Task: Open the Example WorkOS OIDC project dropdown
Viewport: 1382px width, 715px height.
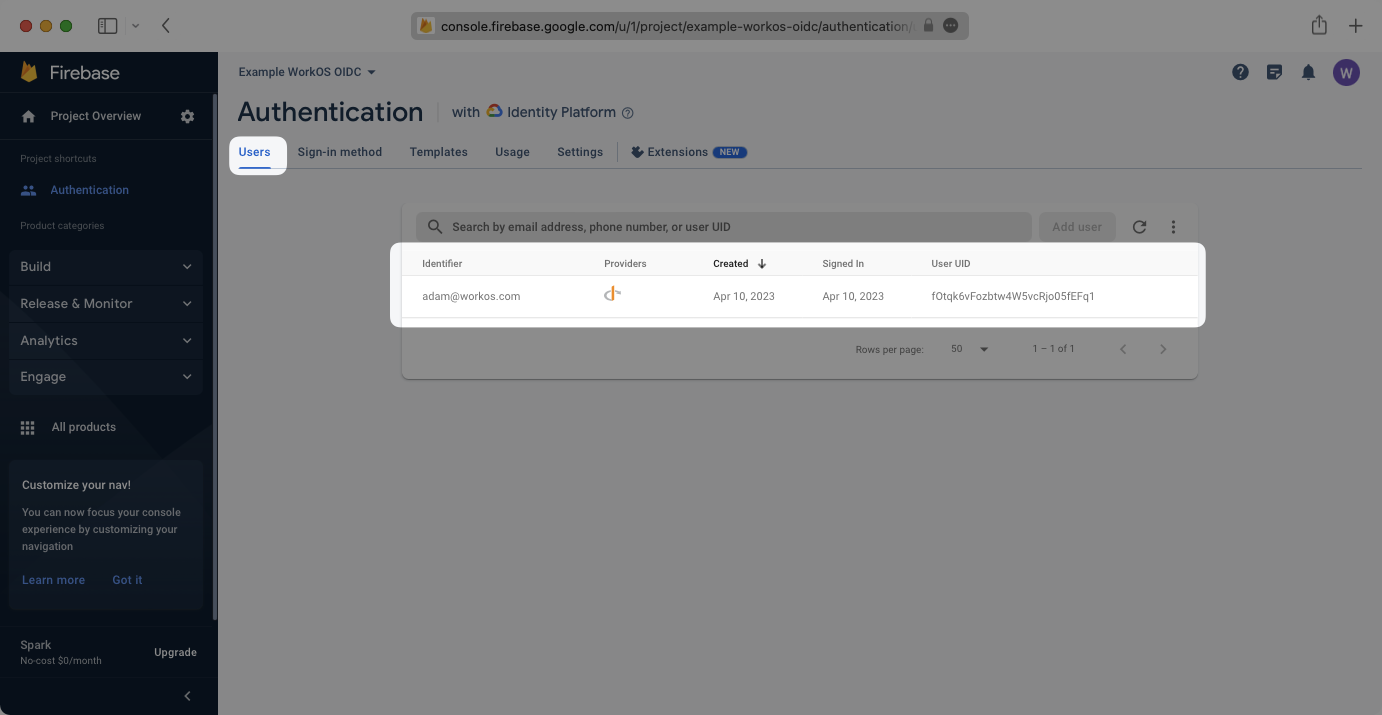Action: (x=307, y=72)
